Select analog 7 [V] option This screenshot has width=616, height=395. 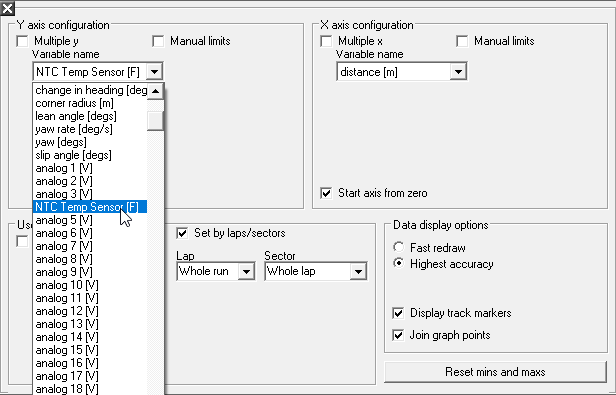[x=90, y=246]
